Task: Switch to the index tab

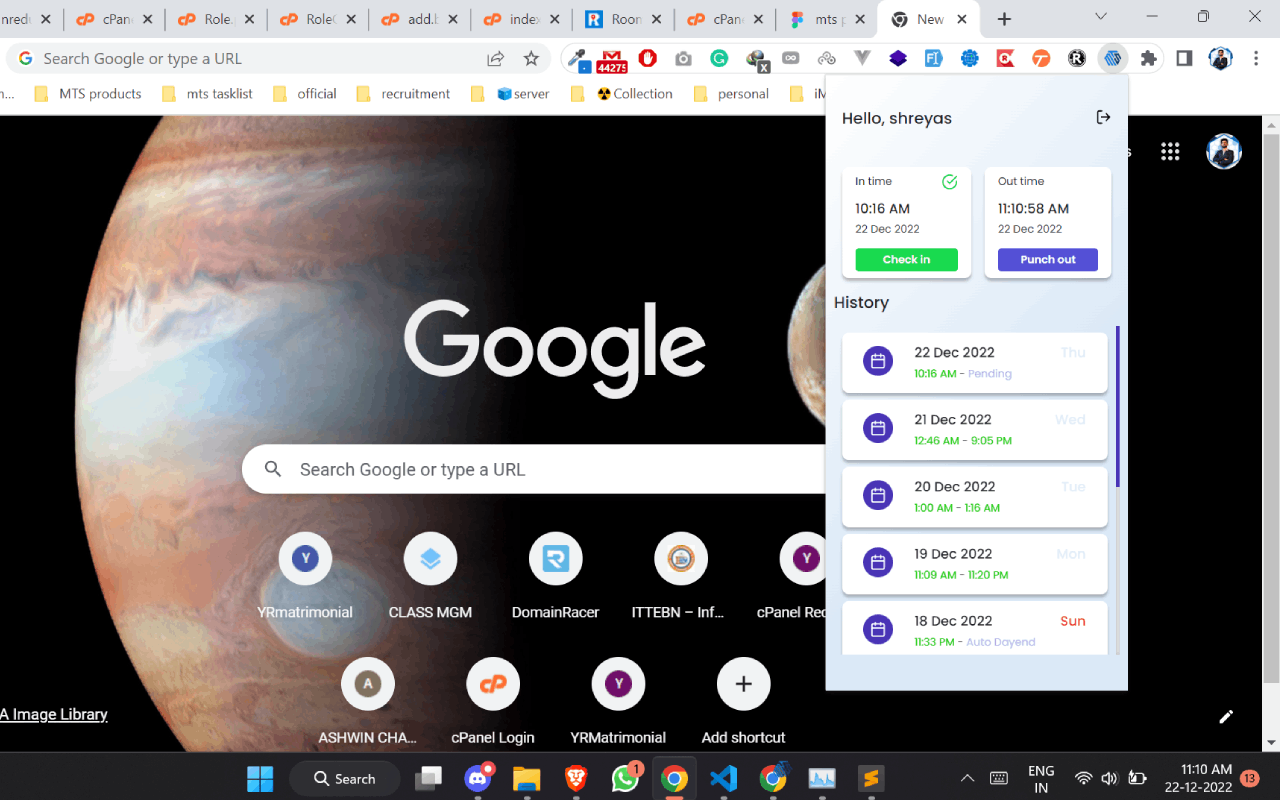Action: (521, 19)
